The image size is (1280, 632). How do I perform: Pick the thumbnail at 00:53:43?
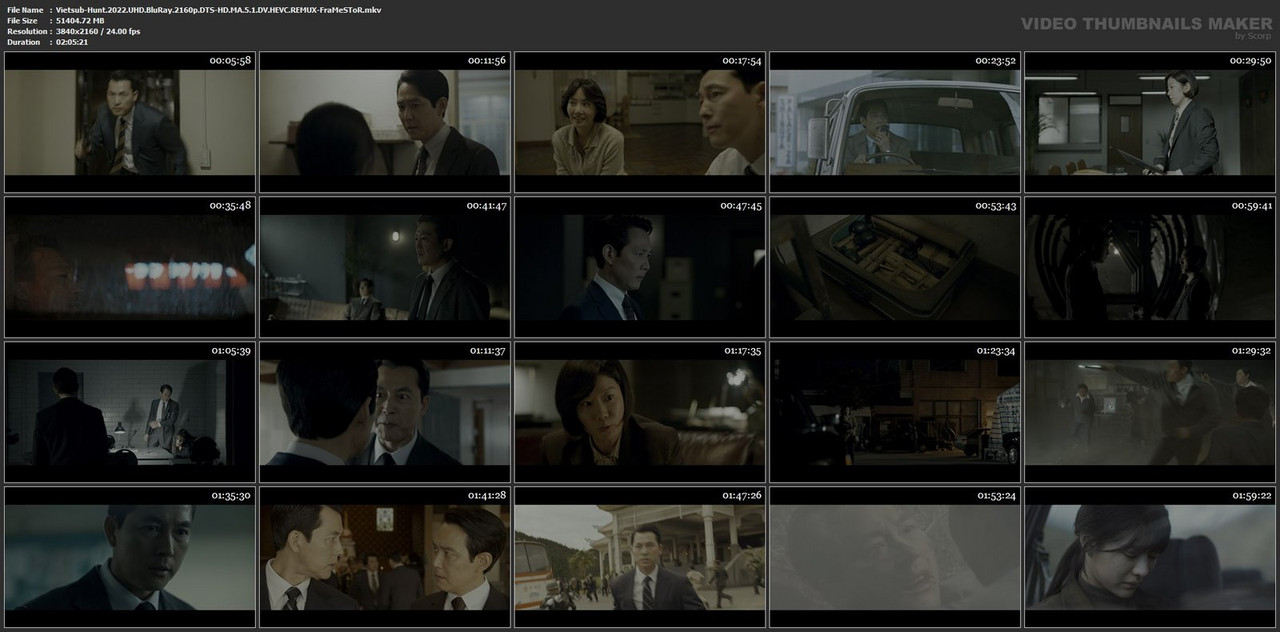click(895, 267)
